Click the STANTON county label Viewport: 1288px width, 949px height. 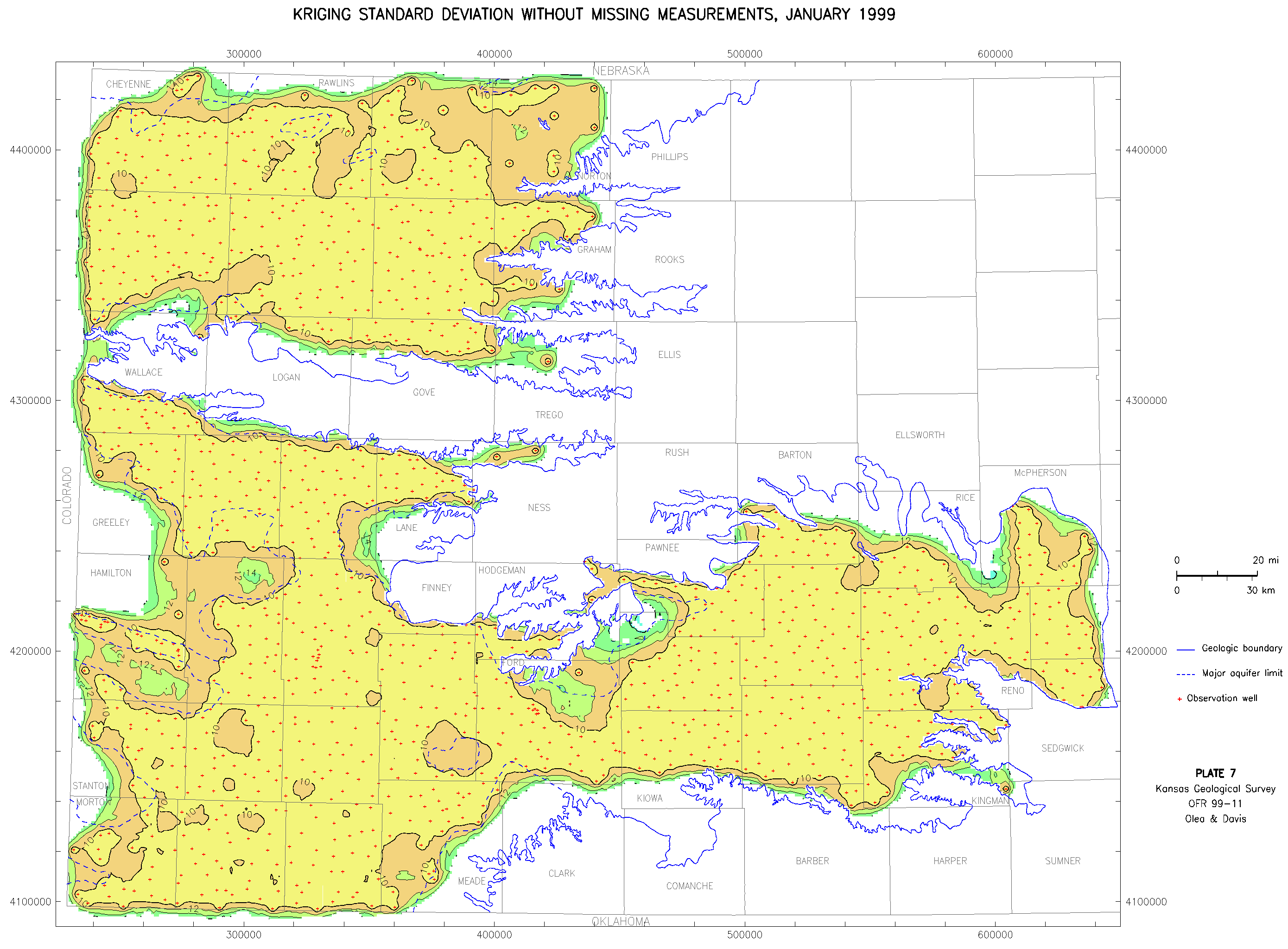[x=91, y=786]
